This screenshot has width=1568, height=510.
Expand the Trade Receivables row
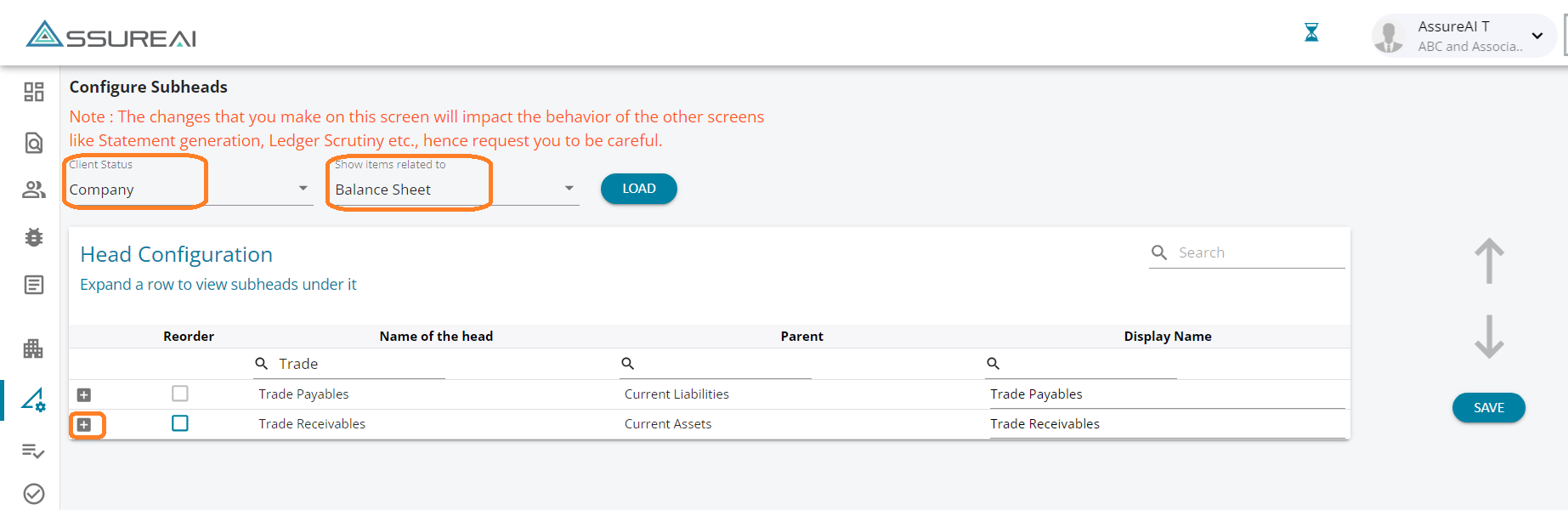pyautogui.click(x=84, y=424)
